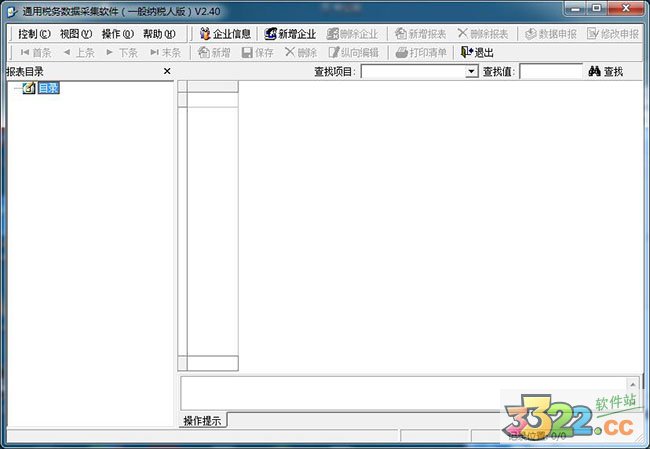
Task: Click the 删除企业 toolbar button
Action: click(x=352, y=34)
